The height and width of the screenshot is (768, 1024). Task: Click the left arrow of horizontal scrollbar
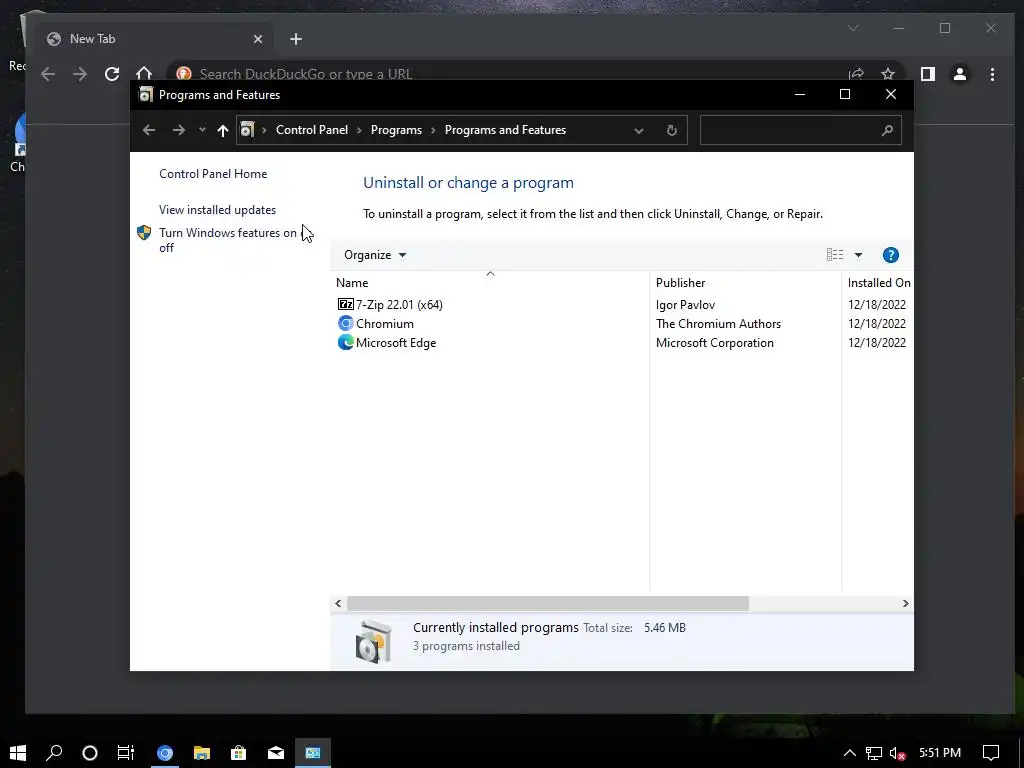pos(338,603)
